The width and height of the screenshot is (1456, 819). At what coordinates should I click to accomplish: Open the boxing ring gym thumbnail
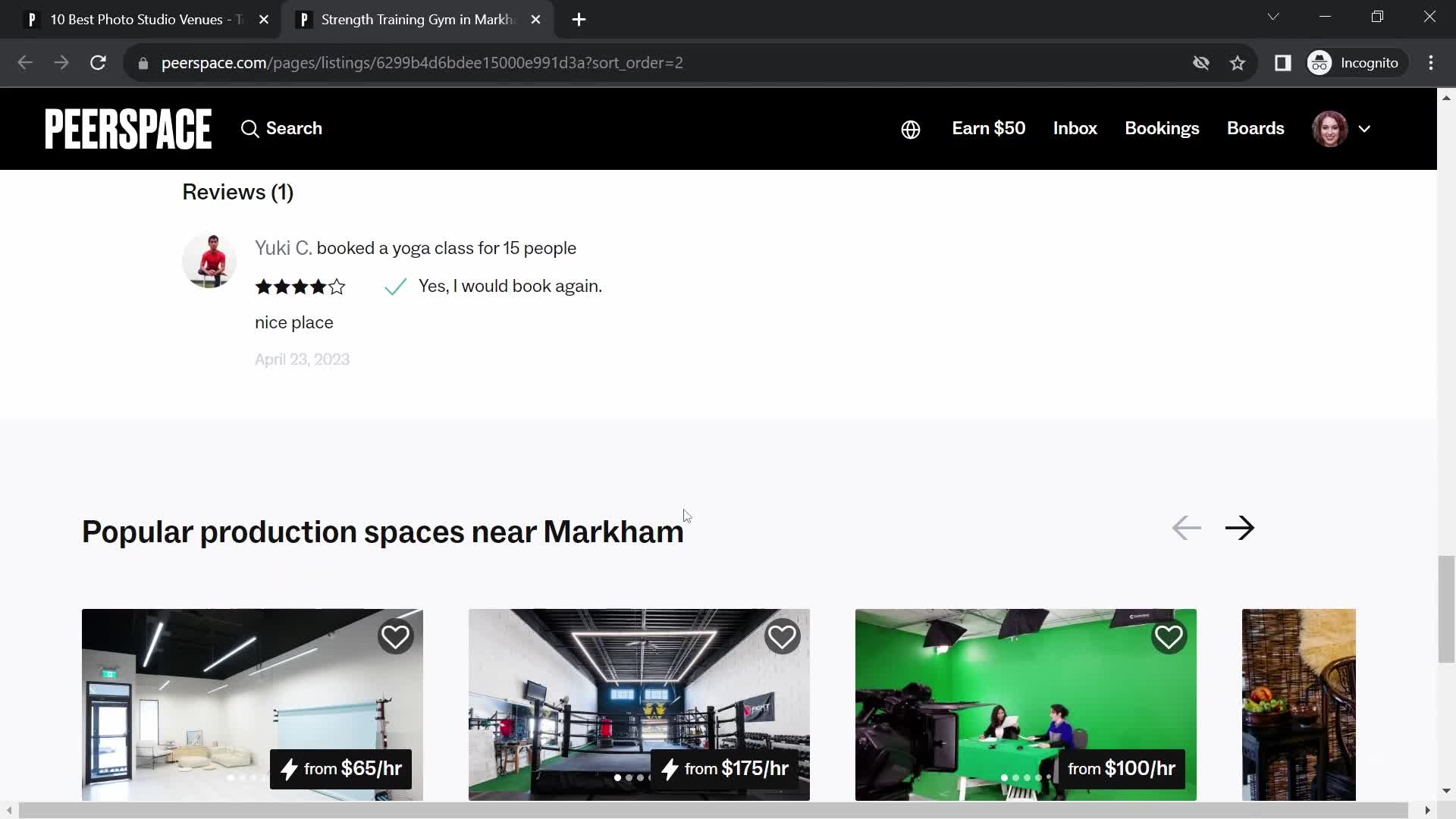639,704
